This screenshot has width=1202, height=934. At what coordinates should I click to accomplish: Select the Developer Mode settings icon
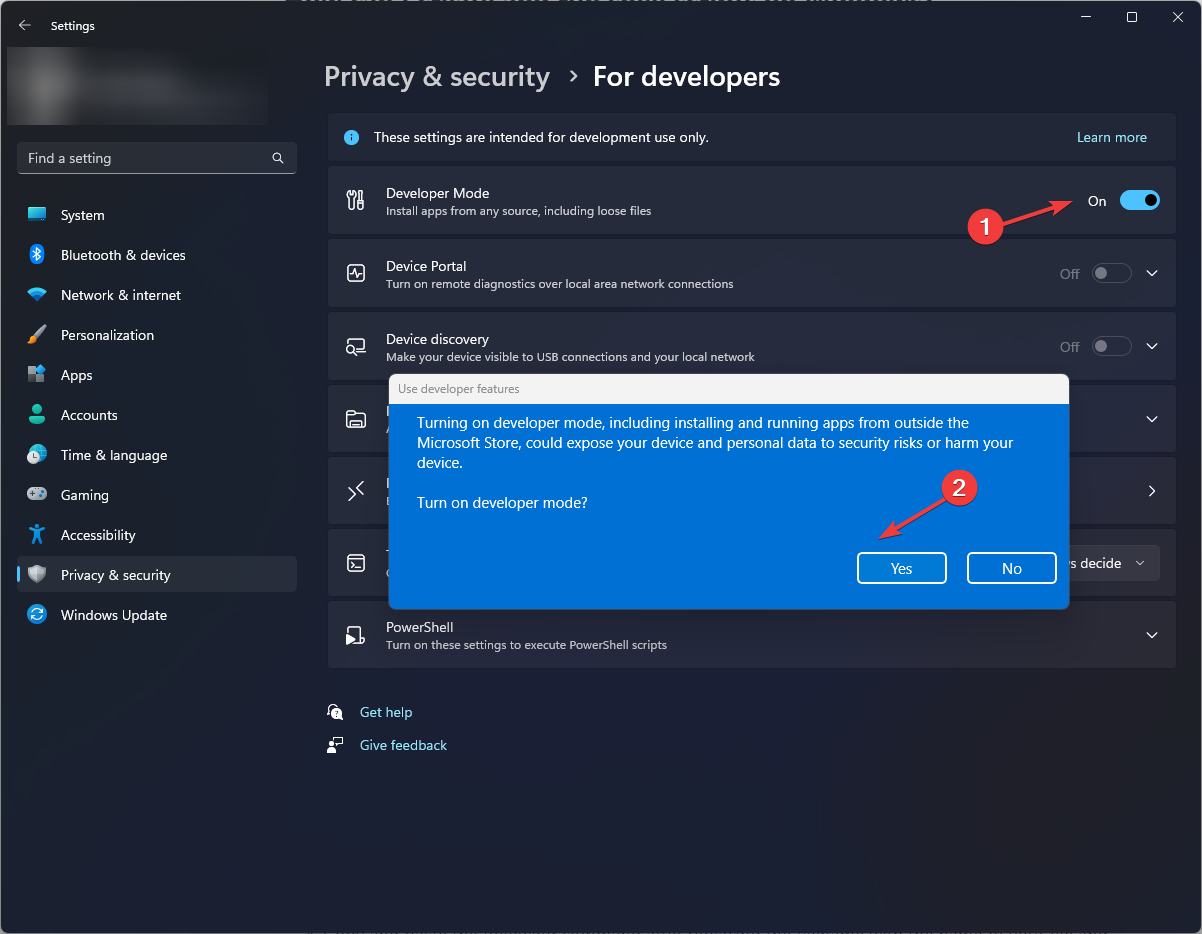(x=355, y=200)
